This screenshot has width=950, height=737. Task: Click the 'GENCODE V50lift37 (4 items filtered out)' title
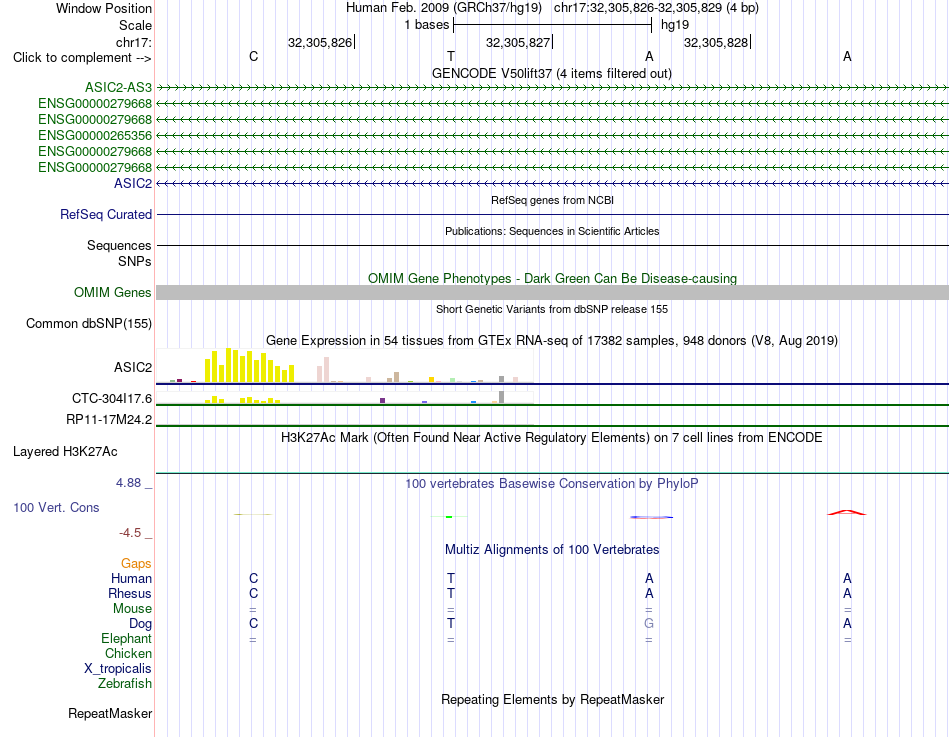coord(552,74)
